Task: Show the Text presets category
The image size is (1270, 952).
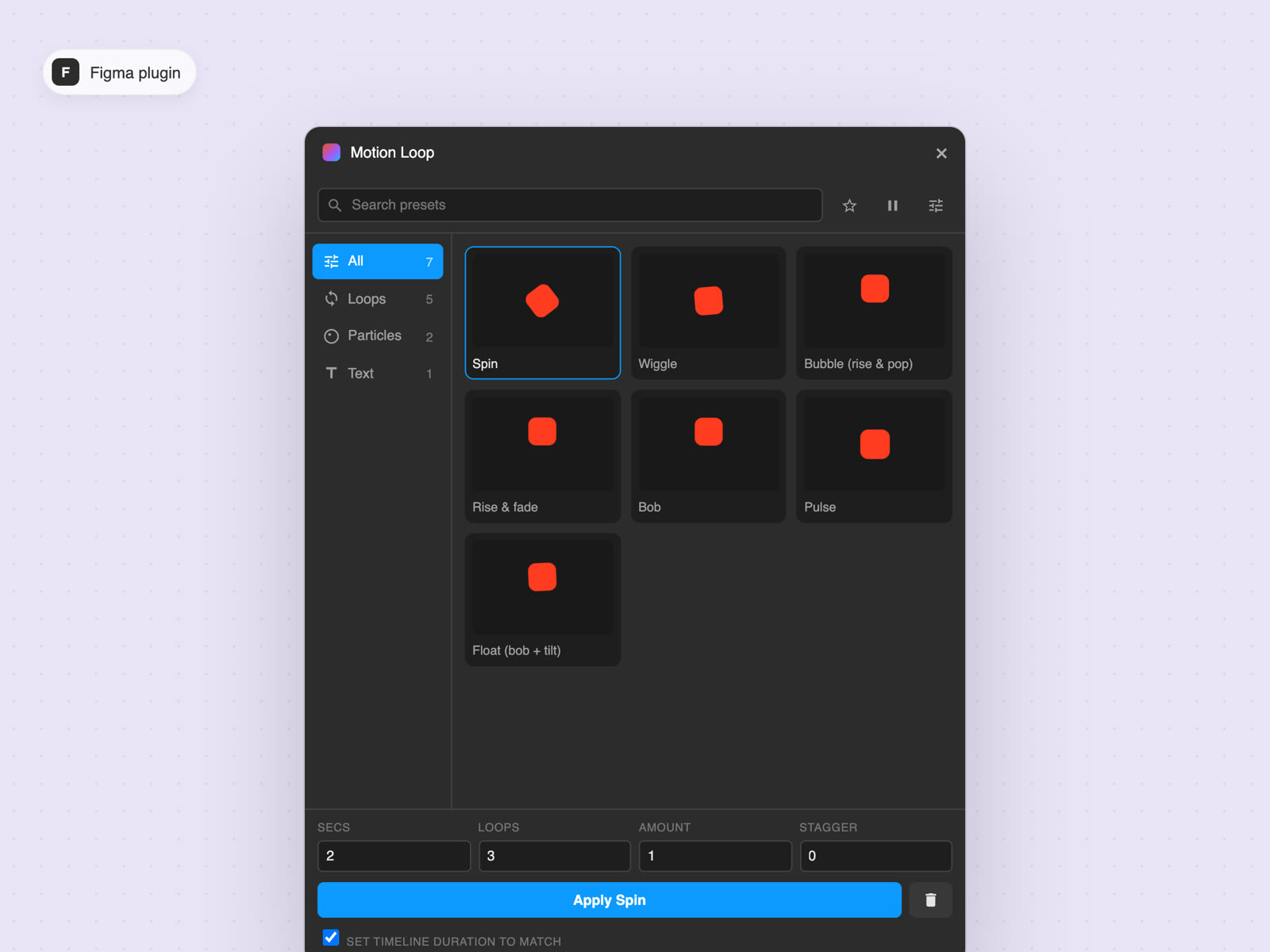Action: 378,373
